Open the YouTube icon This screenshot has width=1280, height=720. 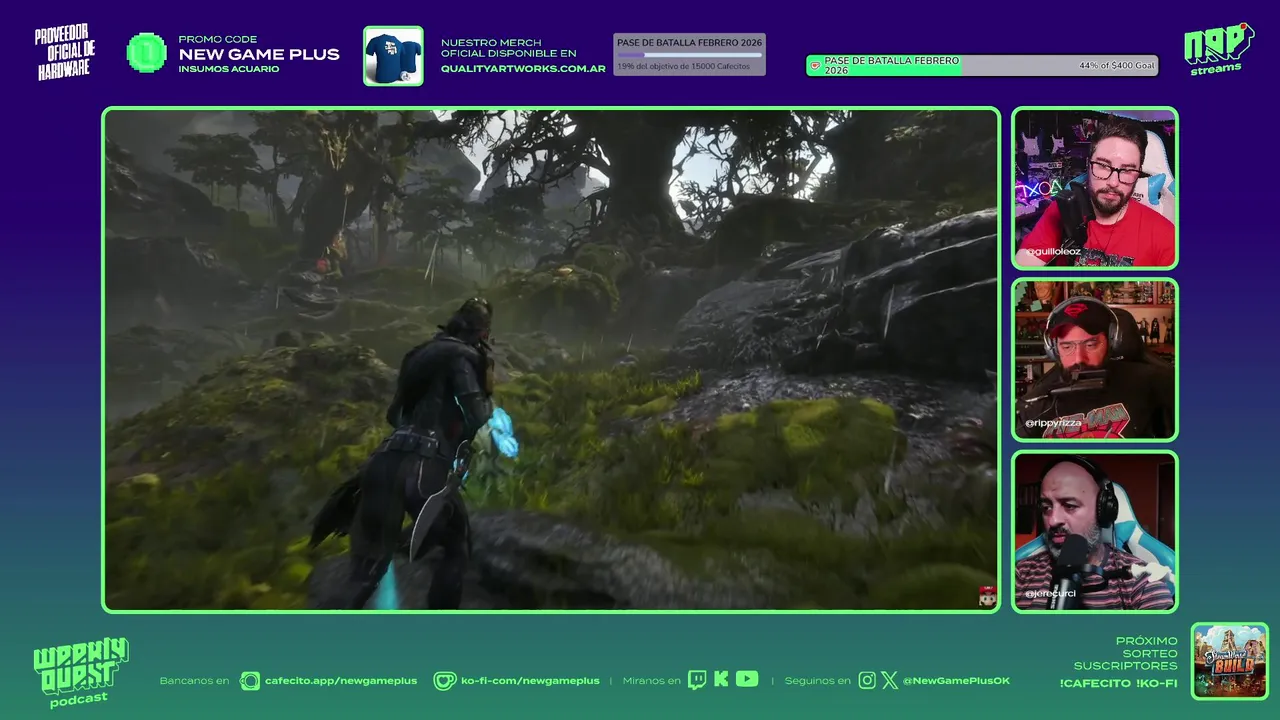pyautogui.click(x=747, y=679)
